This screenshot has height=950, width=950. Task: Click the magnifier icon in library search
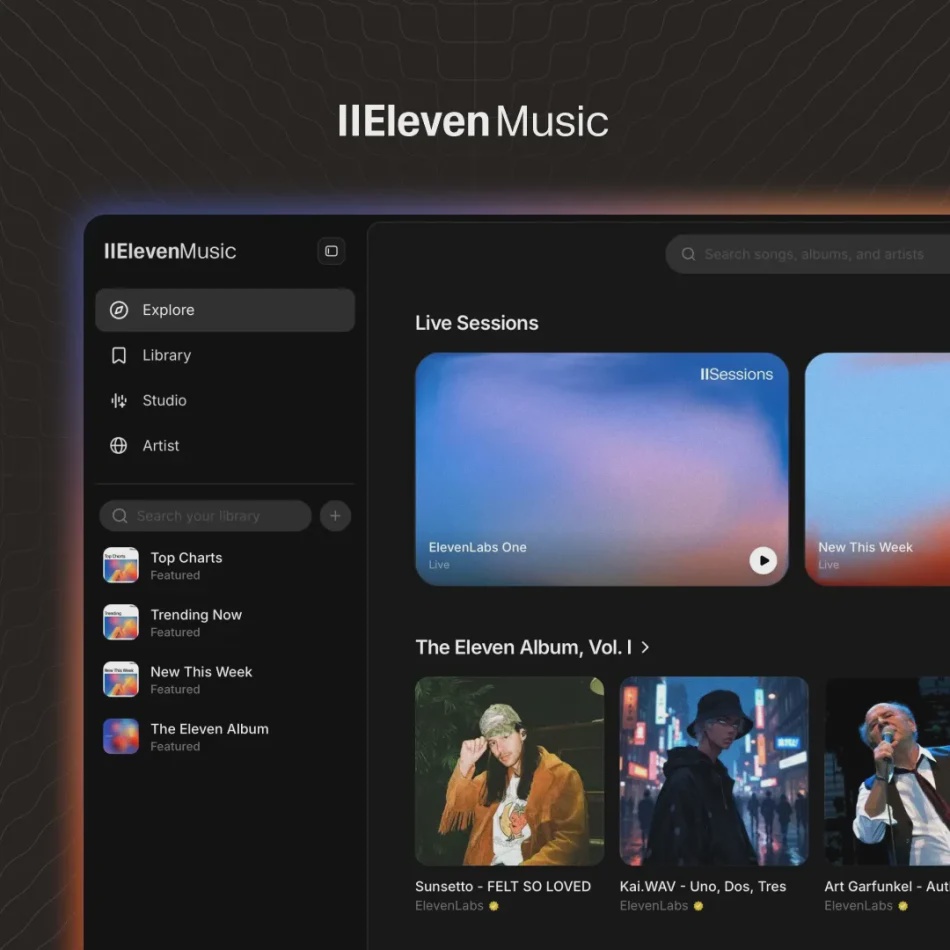point(120,516)
